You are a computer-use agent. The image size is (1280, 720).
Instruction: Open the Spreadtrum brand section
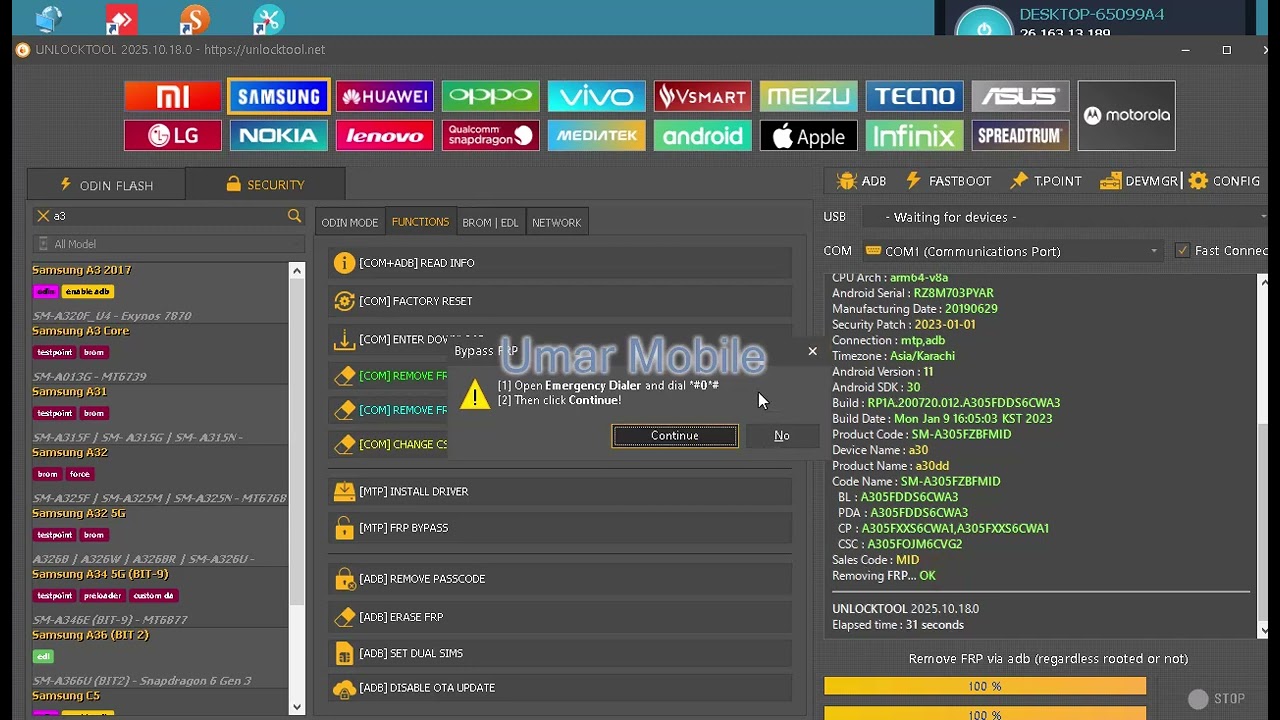pyautogui.click(x=1021, y=136)
